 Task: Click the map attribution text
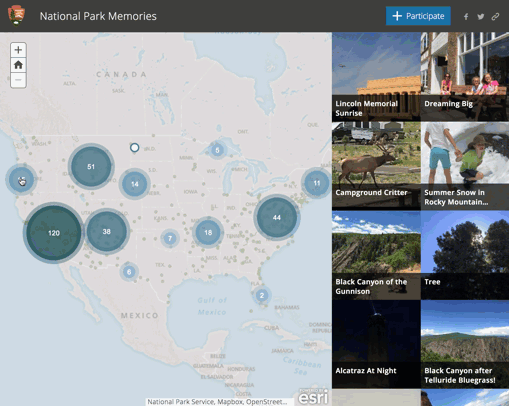click(217, 402)
